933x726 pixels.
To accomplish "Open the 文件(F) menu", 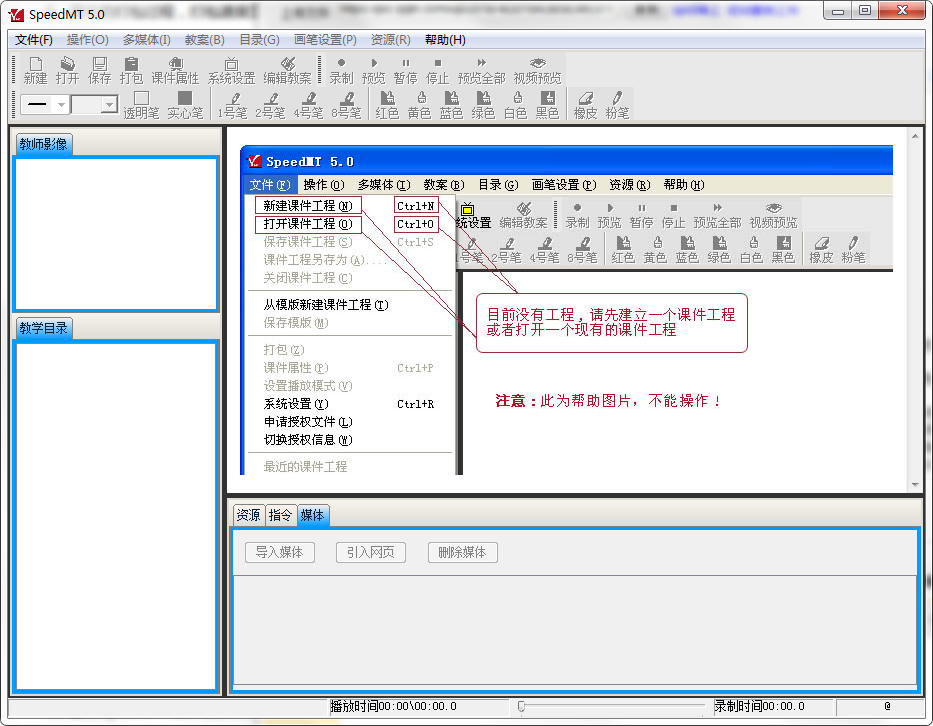I will (x=34, y=40).
